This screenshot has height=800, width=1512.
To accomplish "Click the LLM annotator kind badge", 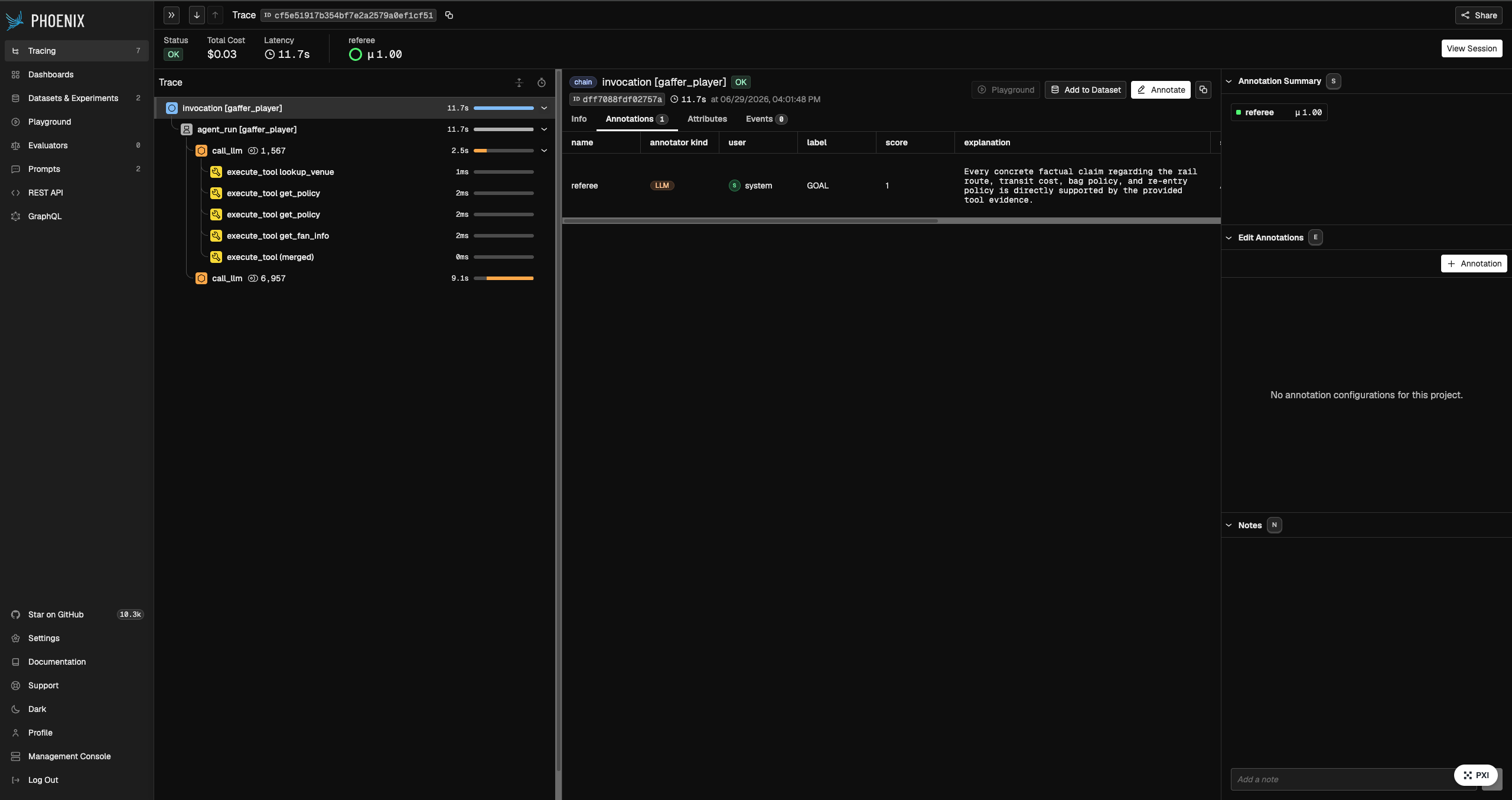I will coord(662,186).
